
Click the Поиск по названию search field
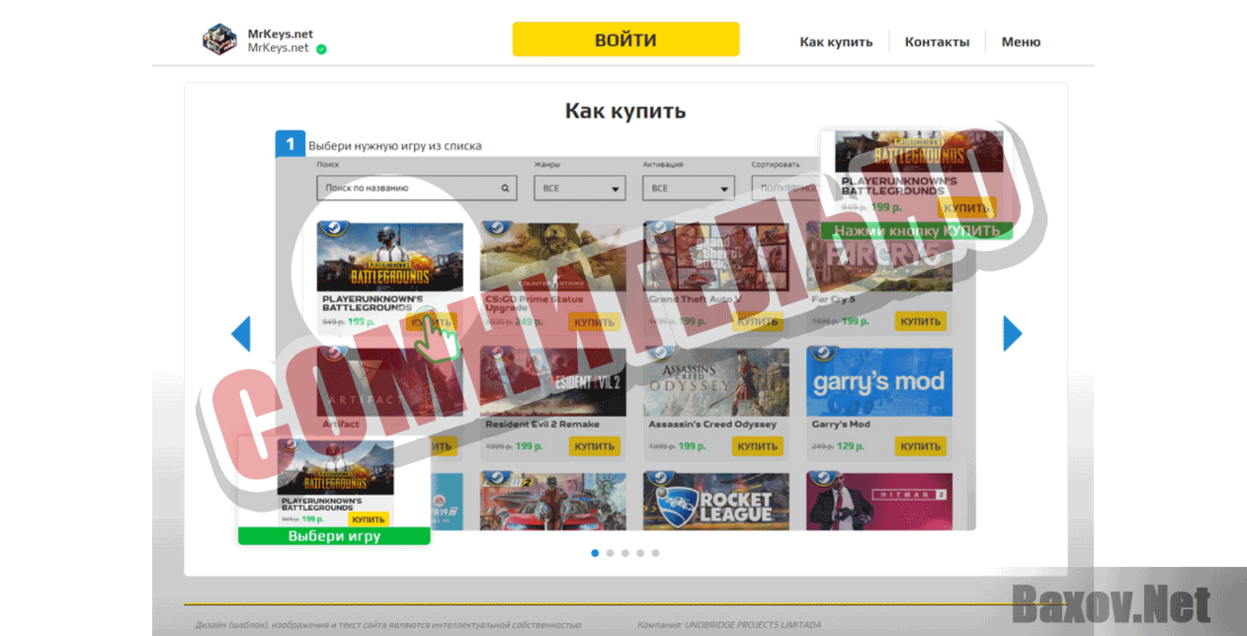click(417, 188)
